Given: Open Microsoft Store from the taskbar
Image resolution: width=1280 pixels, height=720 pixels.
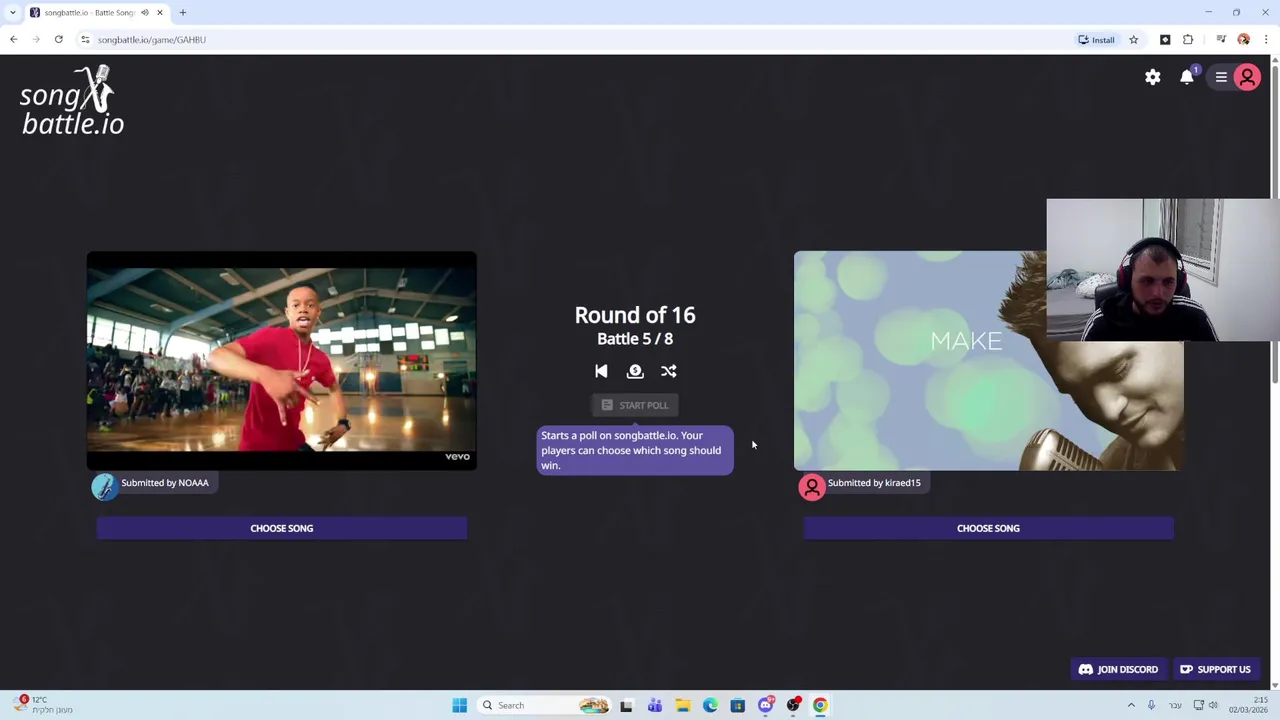Looking at the screenshot, I should tap(738, 705).
